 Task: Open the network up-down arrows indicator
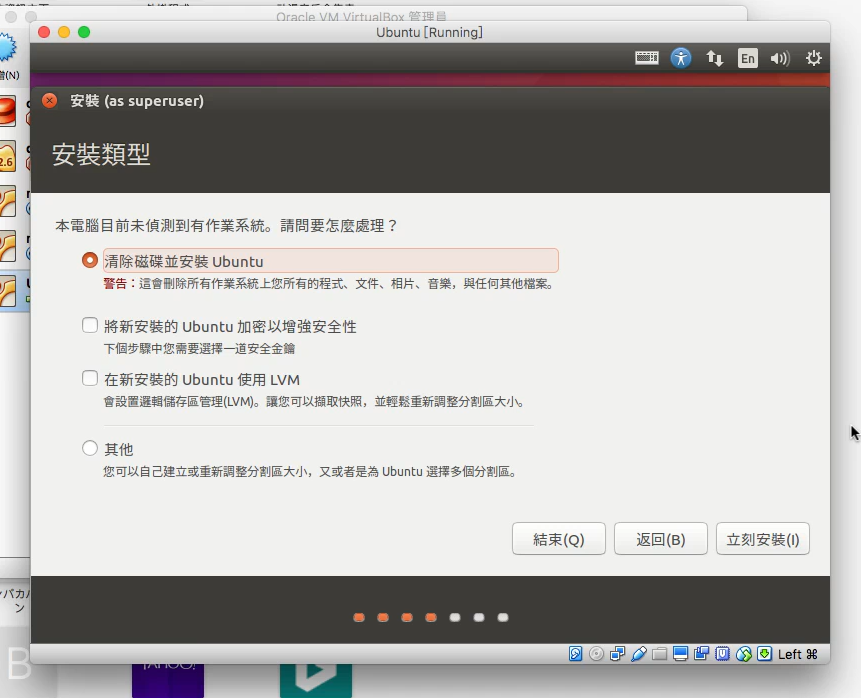click(x=714, y=58)
